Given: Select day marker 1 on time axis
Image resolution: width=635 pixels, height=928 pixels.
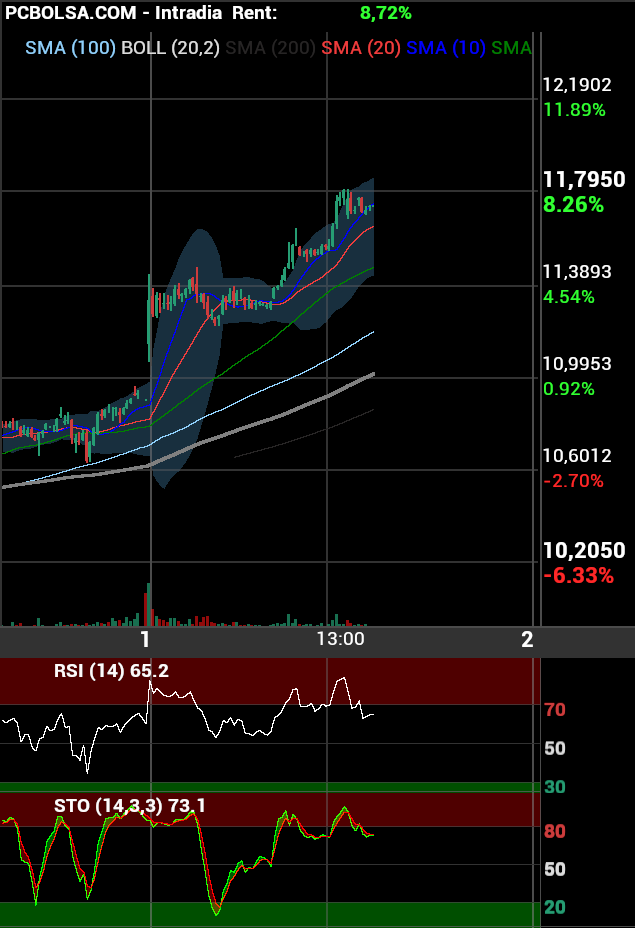Looking at the screenshot, I should pyautogui.click(x=146, y=640).
